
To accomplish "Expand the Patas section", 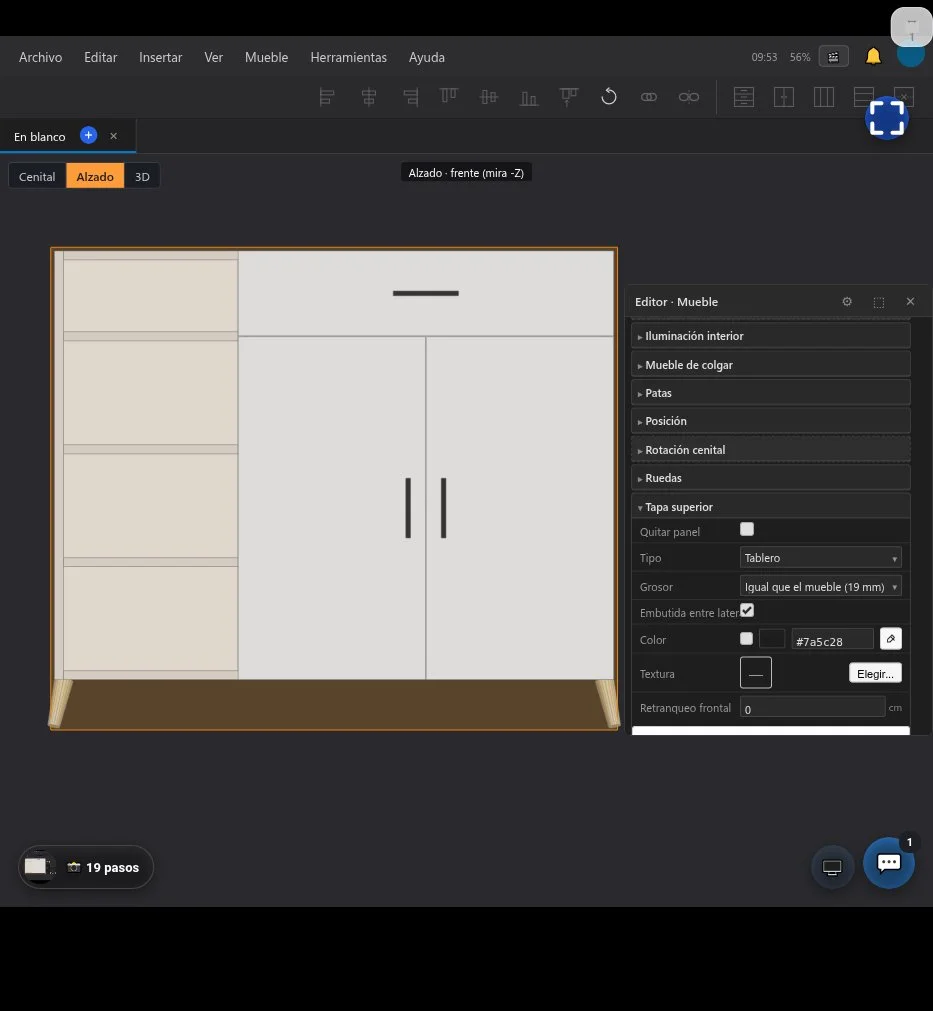I will point(771,393).
